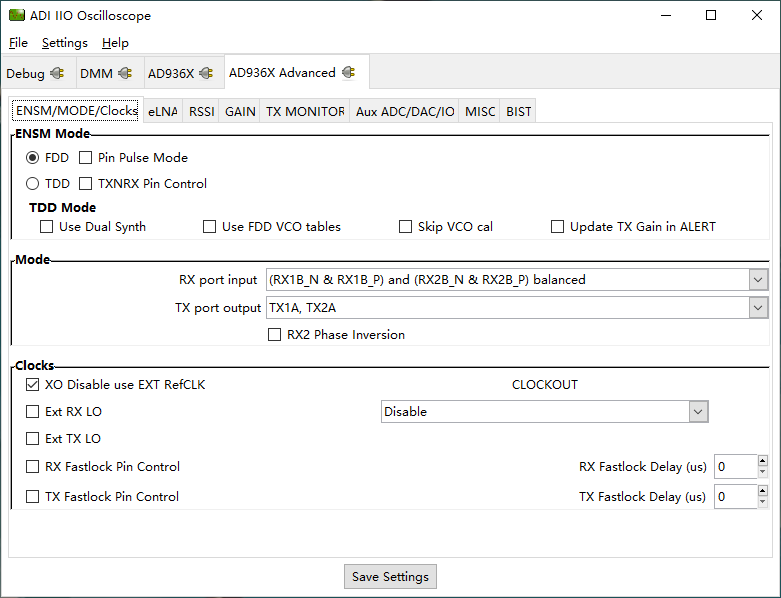Open the Settings menu

pos(65,43)
